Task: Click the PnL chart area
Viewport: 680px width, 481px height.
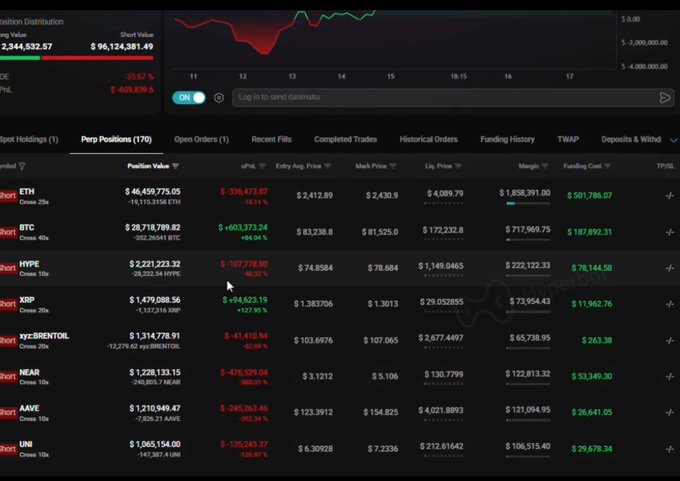Action: (x=394, y=39)
